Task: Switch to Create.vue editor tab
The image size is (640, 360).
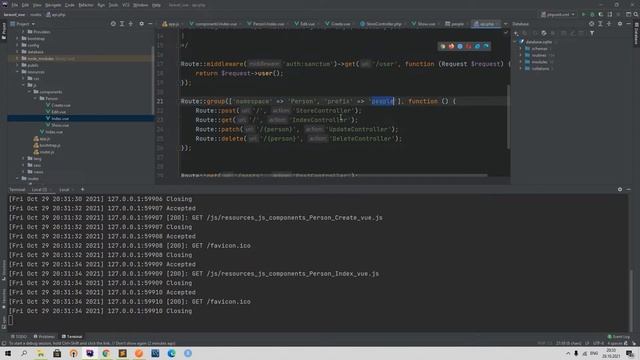Action: pos(338,24)
